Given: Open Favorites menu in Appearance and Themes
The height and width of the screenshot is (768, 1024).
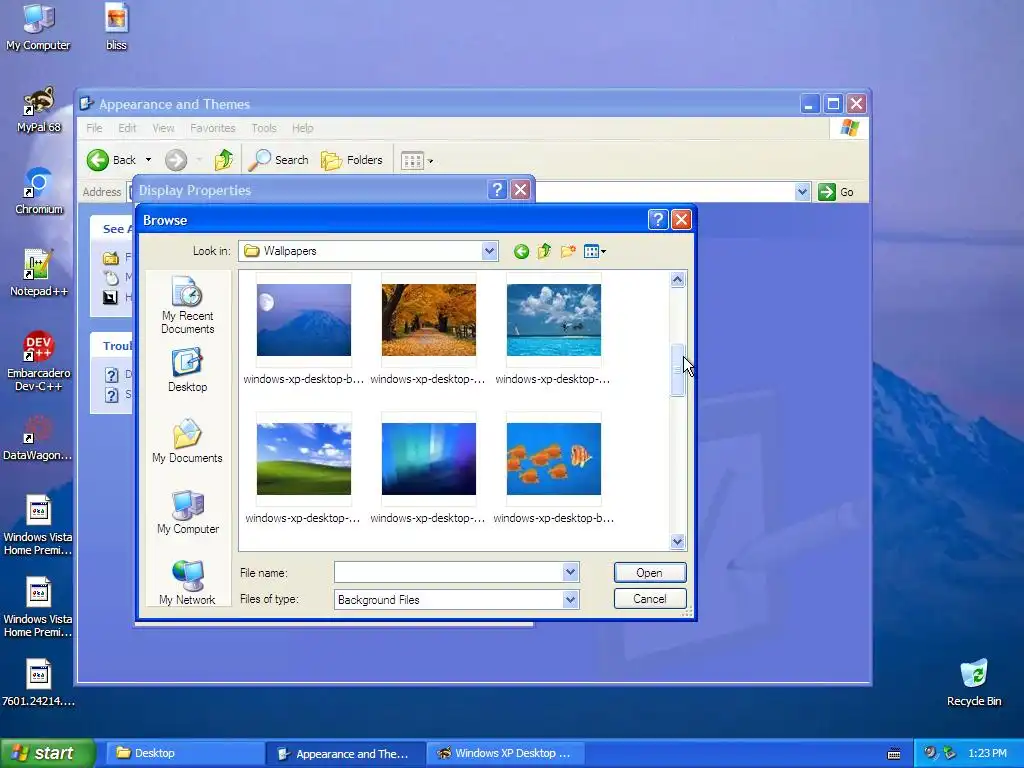Looking at the screenshot, I should pos(212,128).
